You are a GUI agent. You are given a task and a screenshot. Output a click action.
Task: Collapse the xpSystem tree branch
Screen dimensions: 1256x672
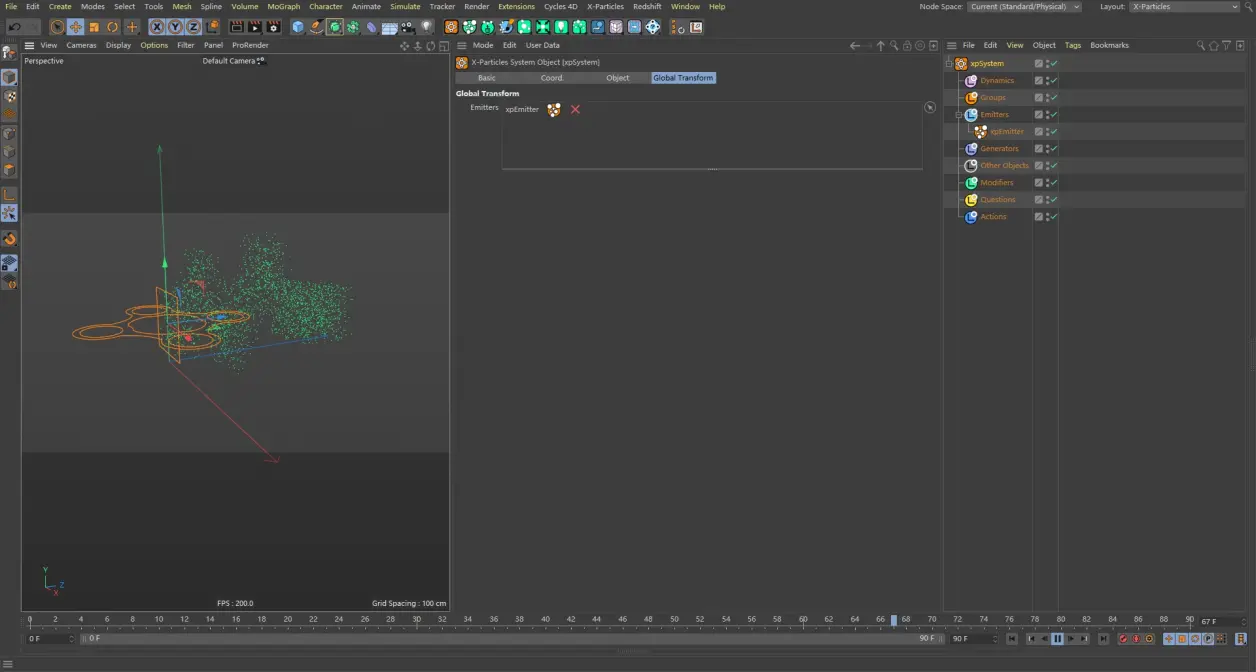coord(949,63)
